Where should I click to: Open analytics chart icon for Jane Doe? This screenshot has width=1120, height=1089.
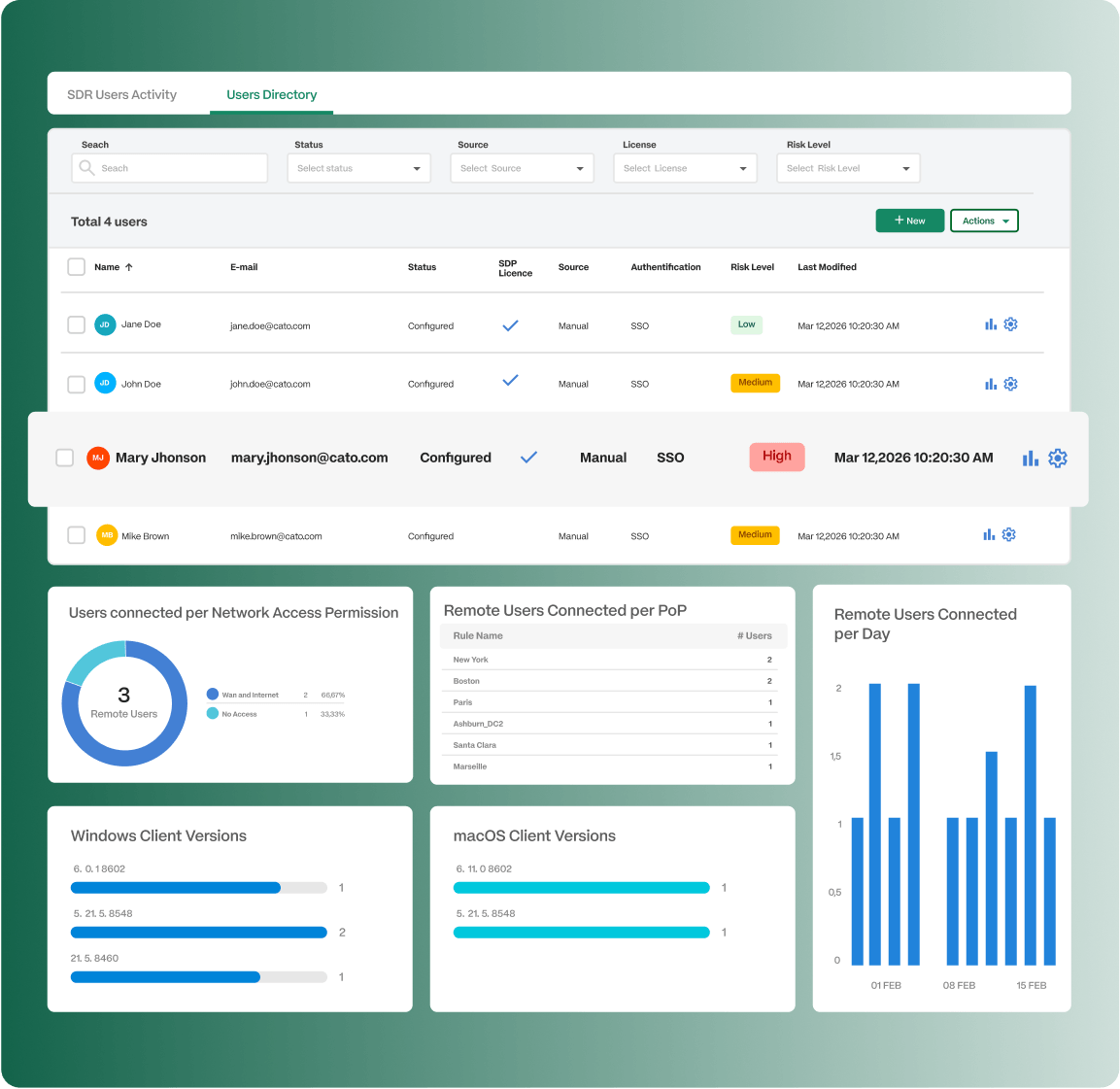coord(990,324)
